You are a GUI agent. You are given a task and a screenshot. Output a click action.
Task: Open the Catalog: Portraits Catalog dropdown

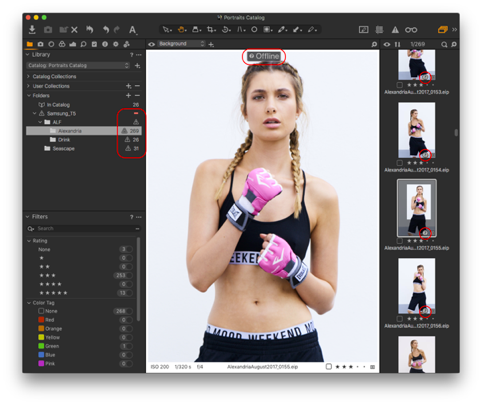pos(78,65)
